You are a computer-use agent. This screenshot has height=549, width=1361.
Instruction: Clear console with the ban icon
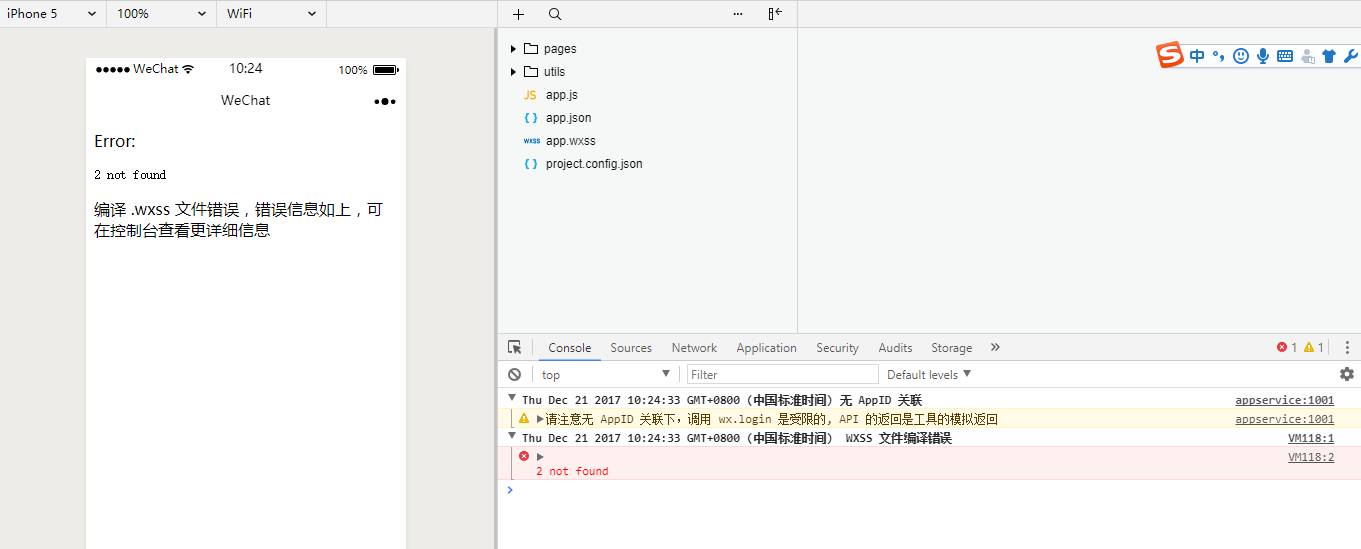(x=514, y=375)
